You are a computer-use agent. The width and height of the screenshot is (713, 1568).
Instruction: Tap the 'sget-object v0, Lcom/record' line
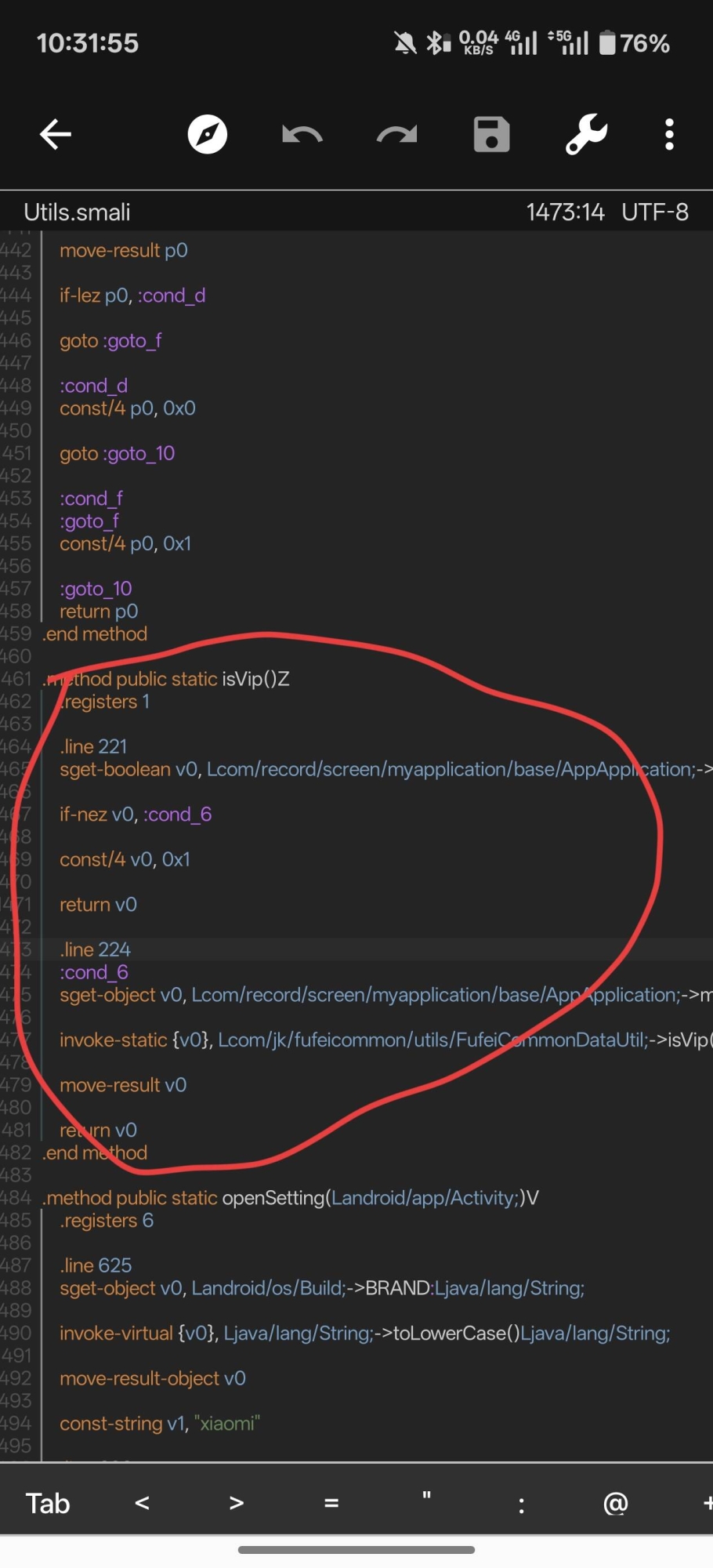[x=386, y=995]
